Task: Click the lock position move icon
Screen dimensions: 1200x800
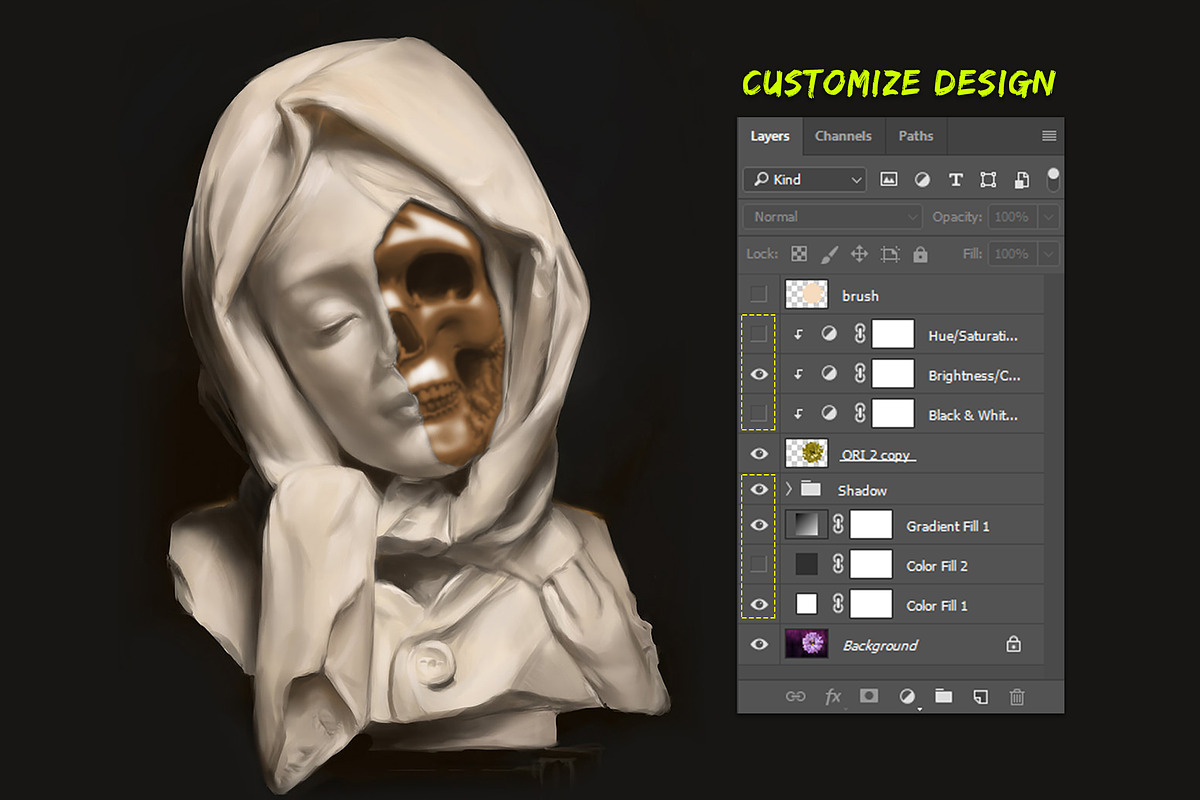Action: (859, 254)
